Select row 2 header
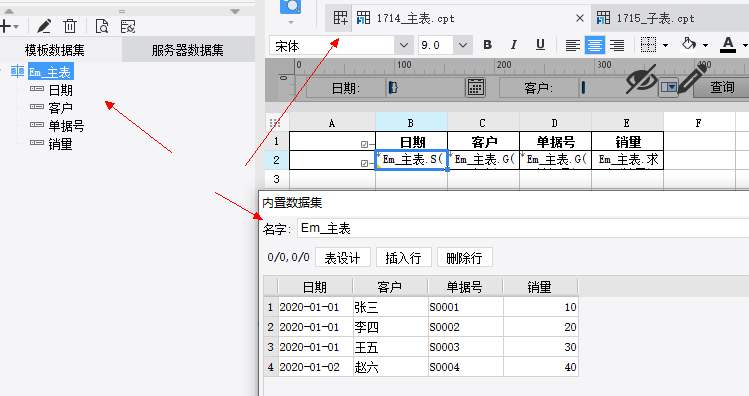749x396 pixels. (277, 160)
